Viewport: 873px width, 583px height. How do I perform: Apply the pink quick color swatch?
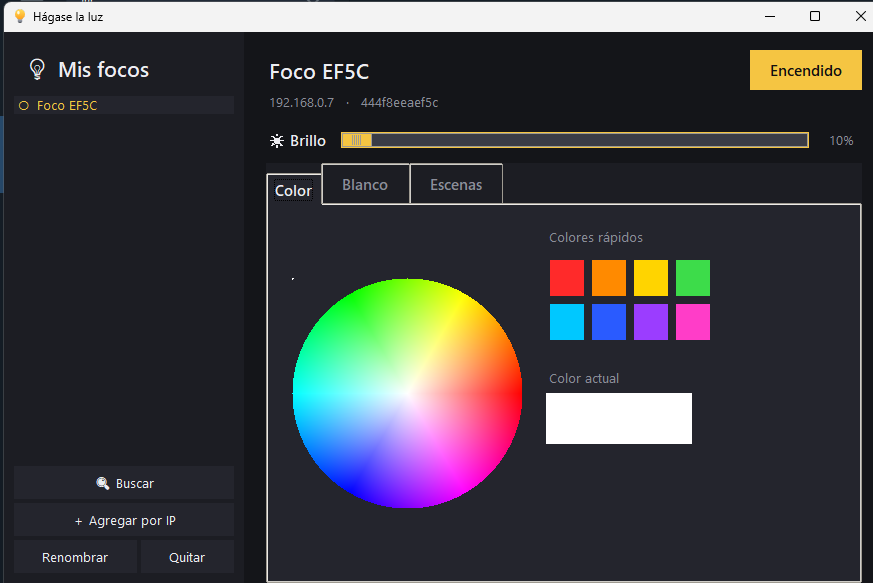[x=693, y=322]
